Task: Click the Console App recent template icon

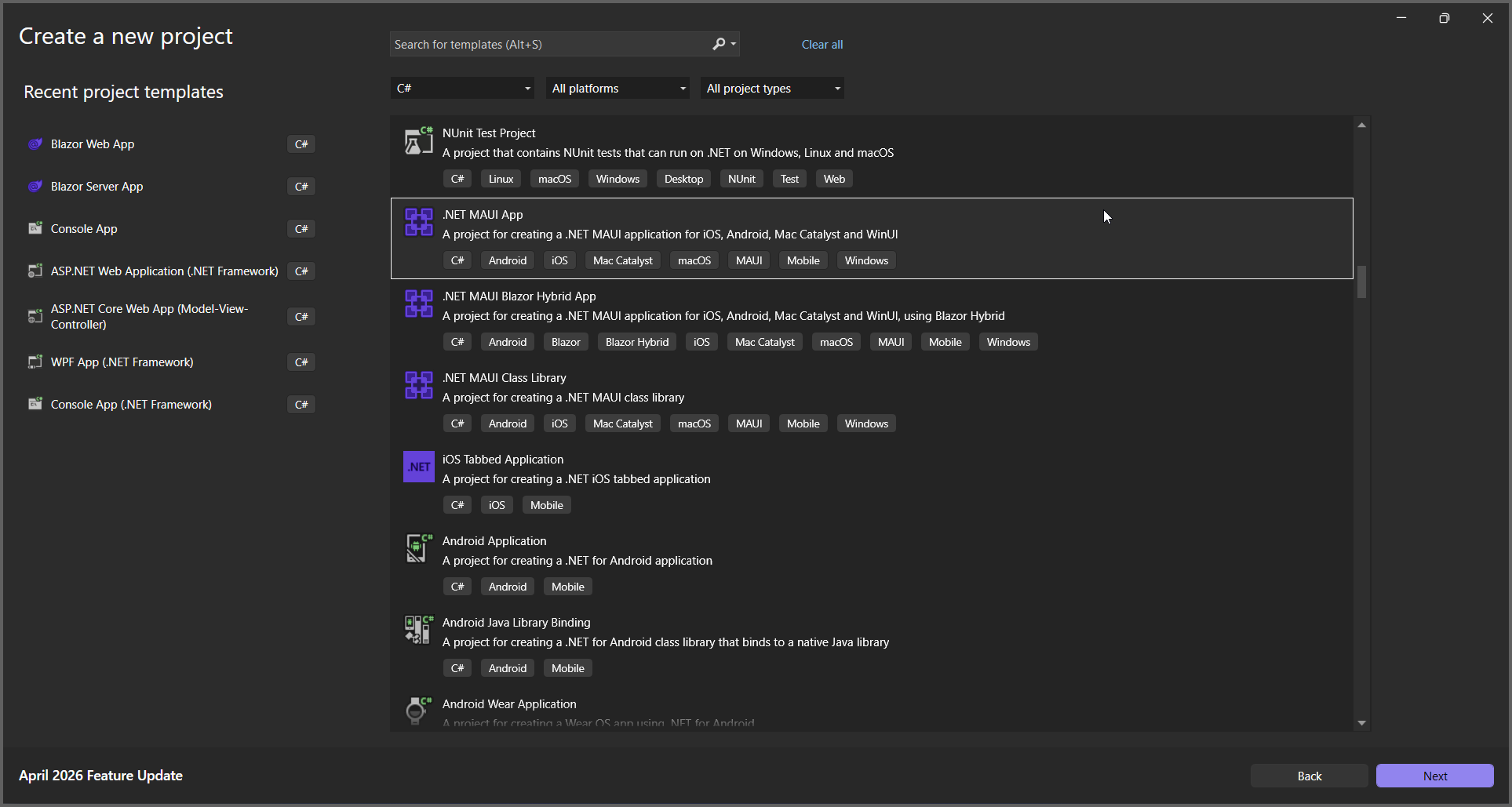Action: pos(35,229)
